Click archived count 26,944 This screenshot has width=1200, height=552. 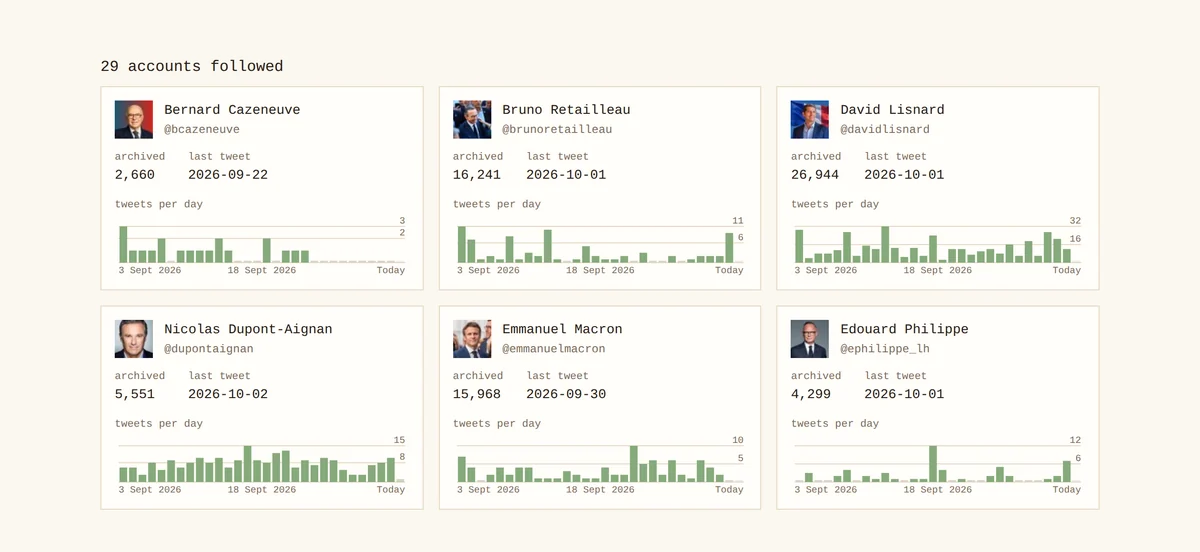[x=815, y=175]
